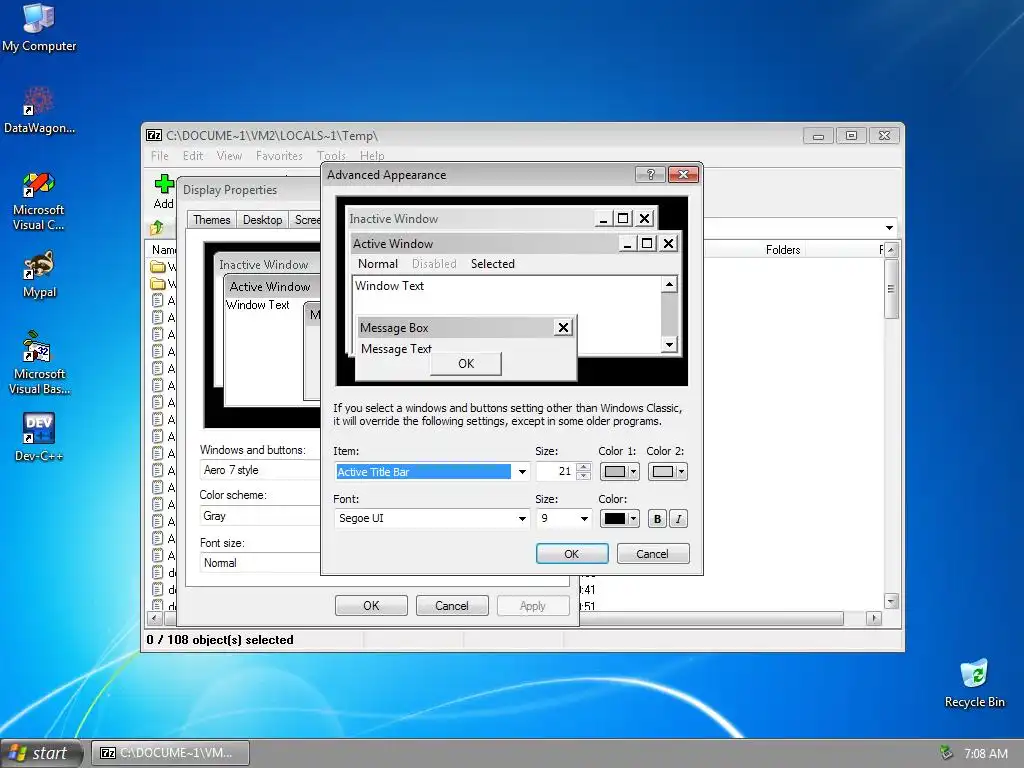Click Active Window title bar in preview
1024x768 pixels.
(x=485, y=244)
